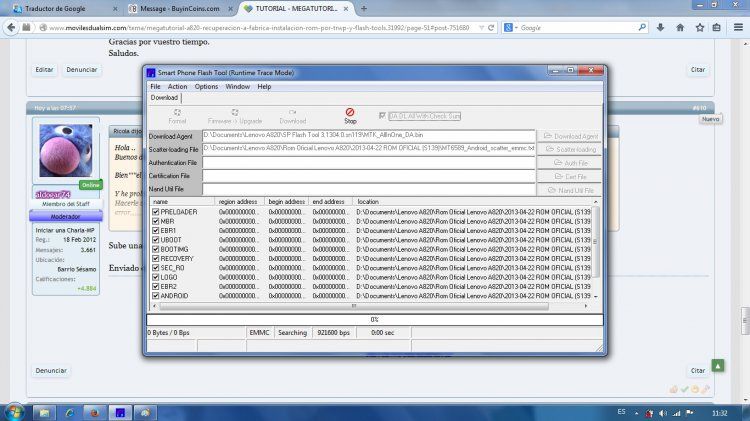Click the Cert File button
The height and width of the screenshot is (421, 750).
pos(569,177)
